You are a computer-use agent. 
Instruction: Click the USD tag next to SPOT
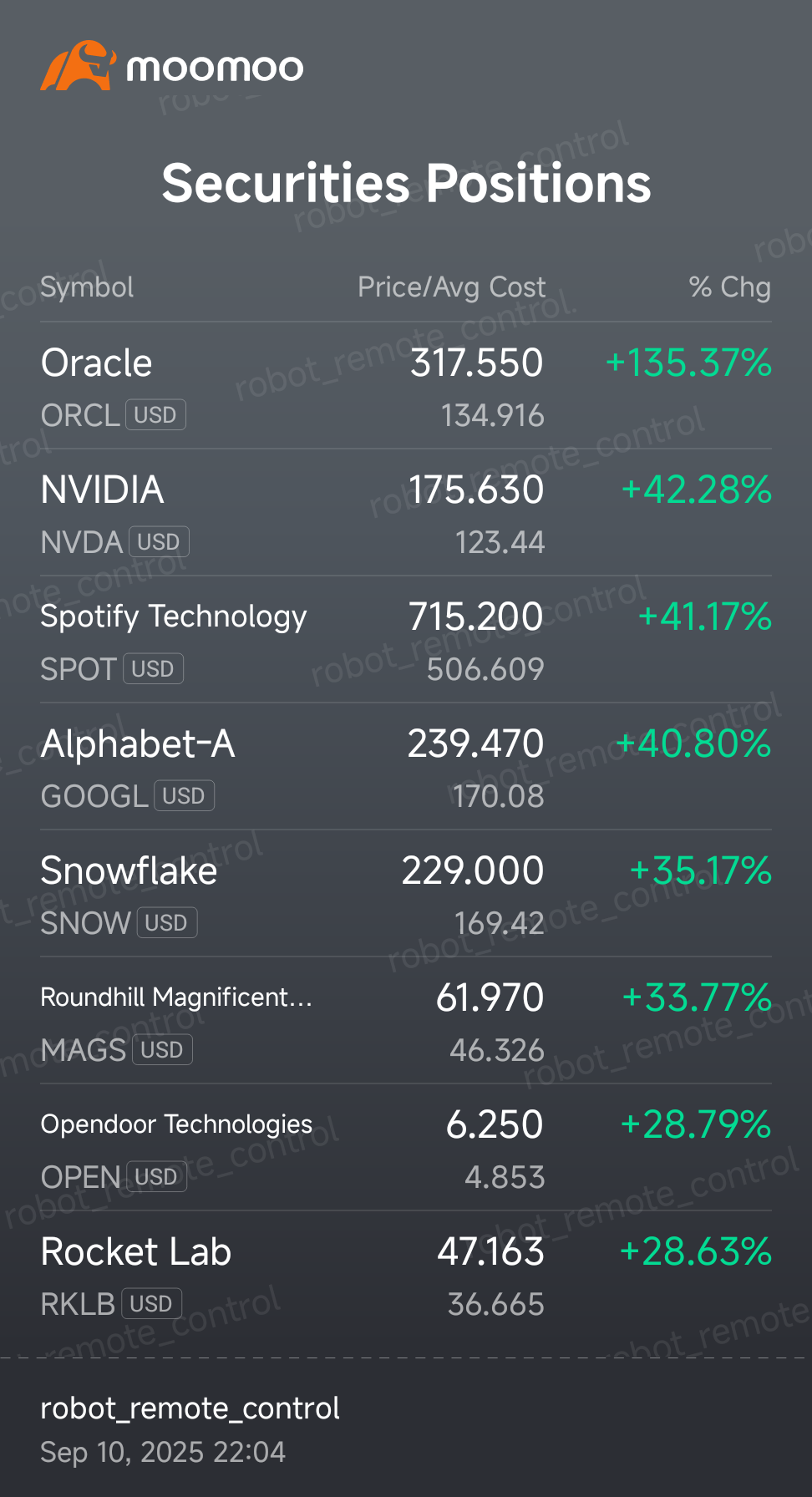pos(153,669)
